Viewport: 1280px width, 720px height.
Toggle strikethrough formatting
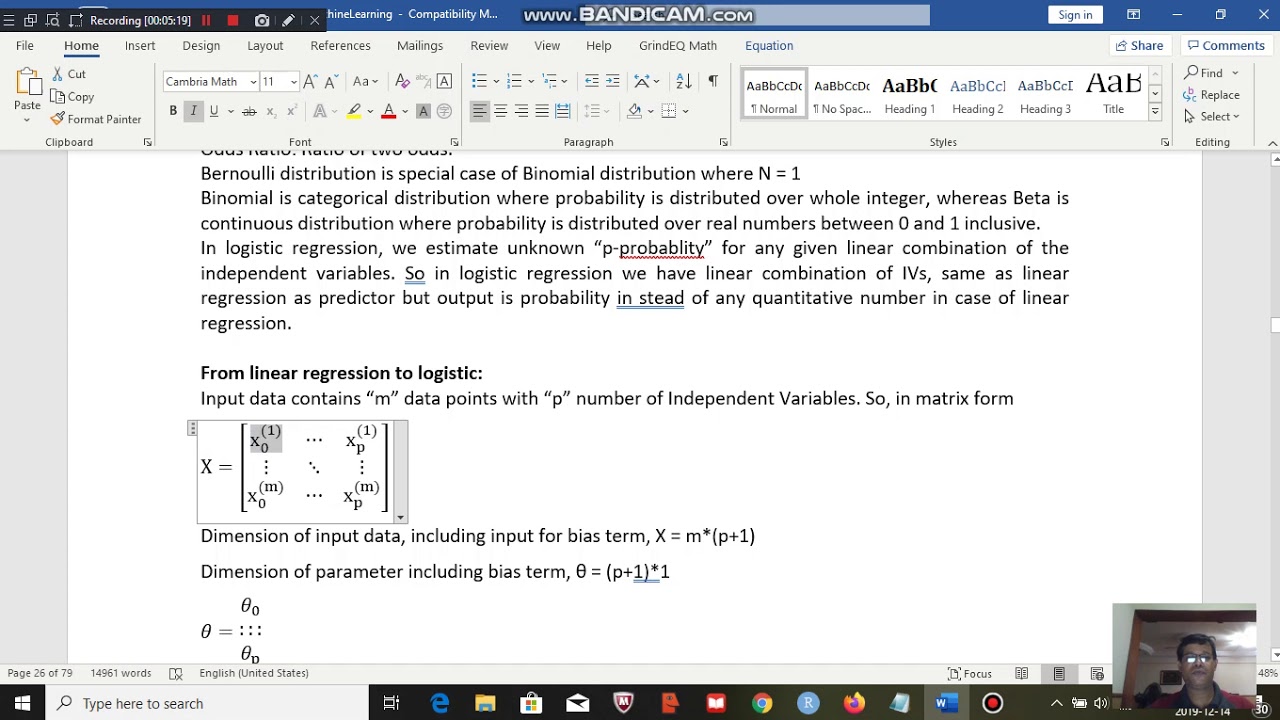[249, 111]
